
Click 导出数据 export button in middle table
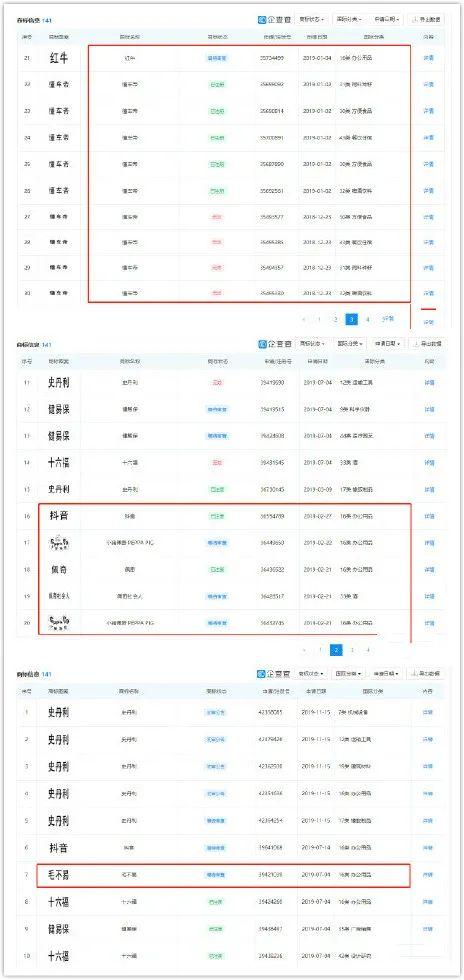(x=426, y=344)
